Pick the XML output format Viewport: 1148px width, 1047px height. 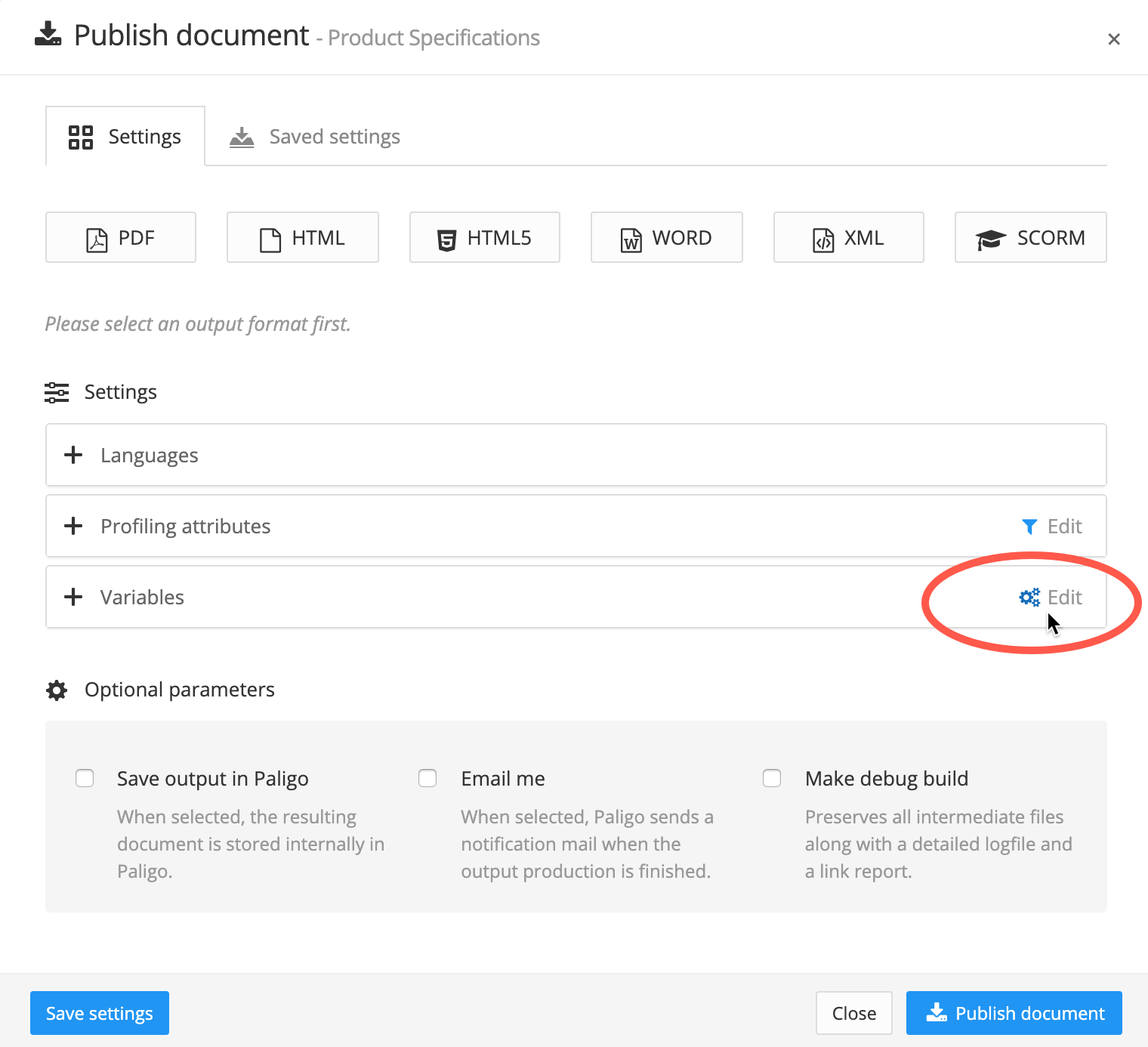[848, 238]
